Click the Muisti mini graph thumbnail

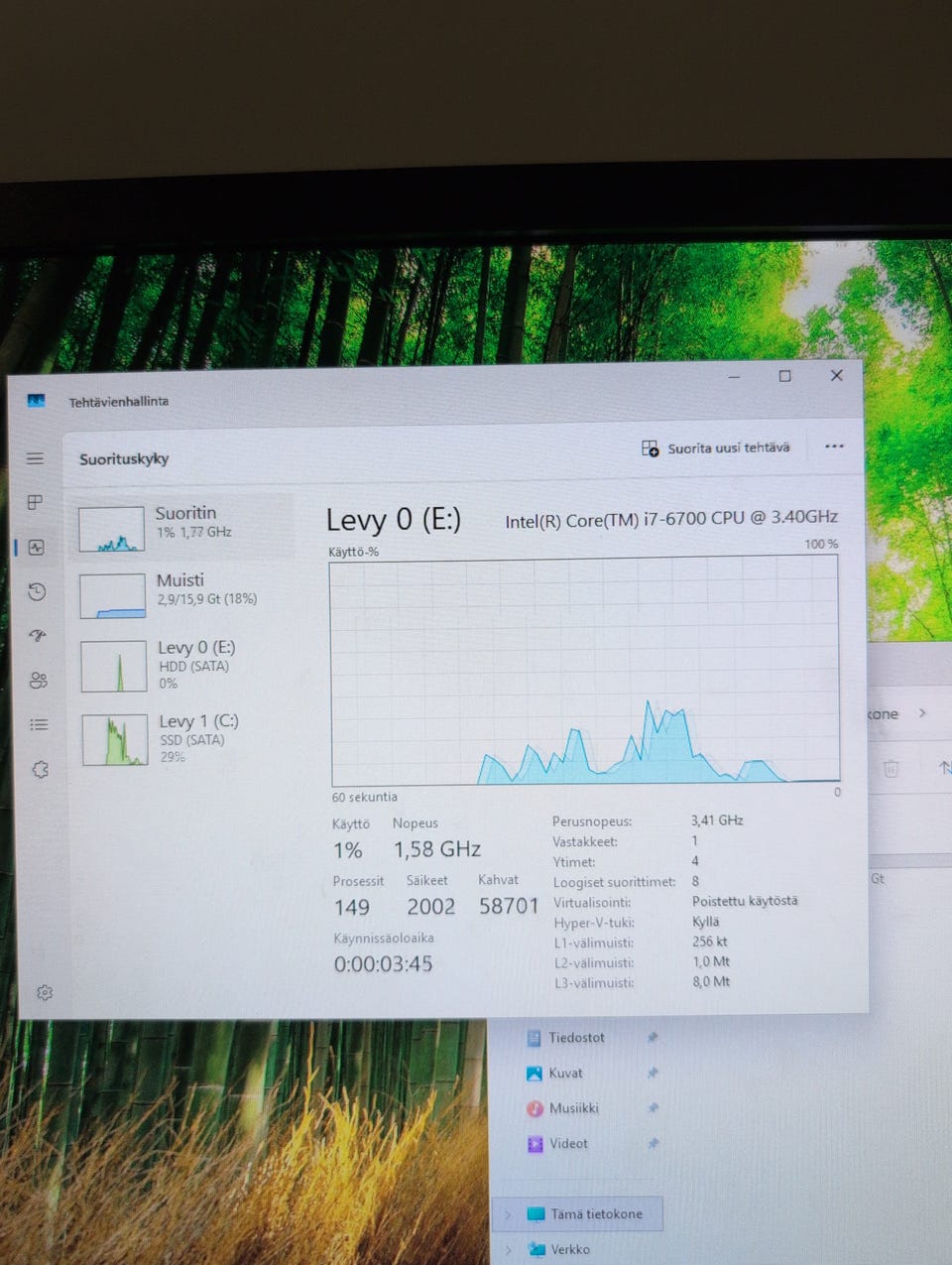tap(113, 595)
